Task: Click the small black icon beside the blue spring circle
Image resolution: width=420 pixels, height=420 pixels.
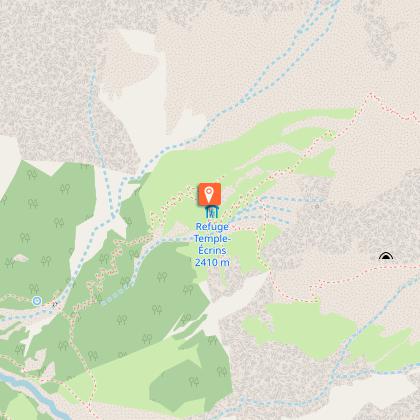Action: tap(55, 303)
